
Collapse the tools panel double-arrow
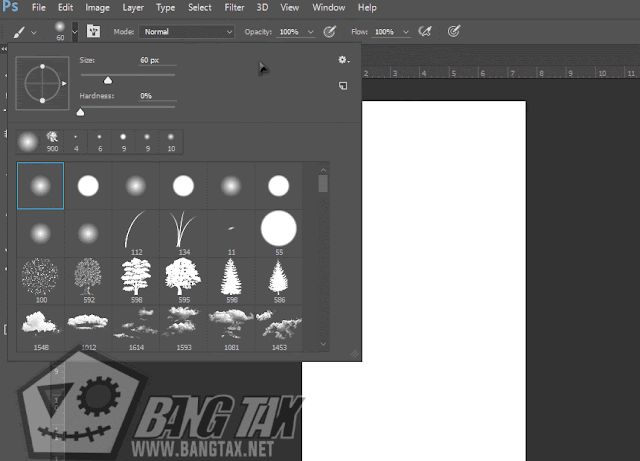click(4, 49)
